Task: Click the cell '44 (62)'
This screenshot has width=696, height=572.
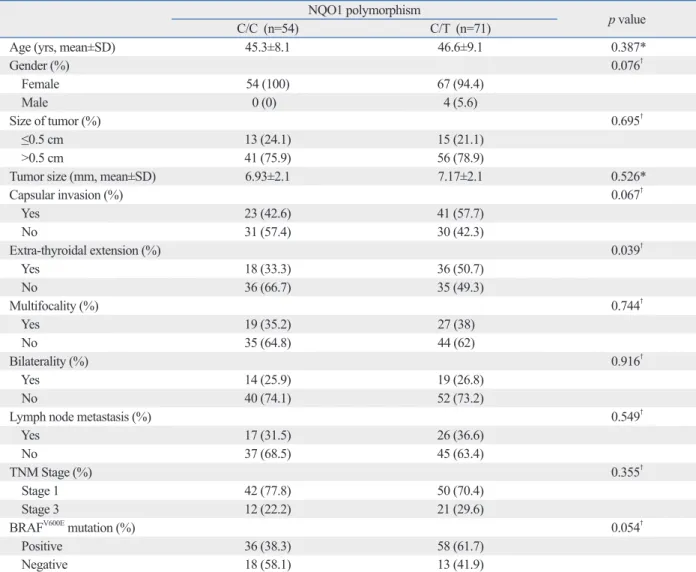Action: click(x=456, y=343)
